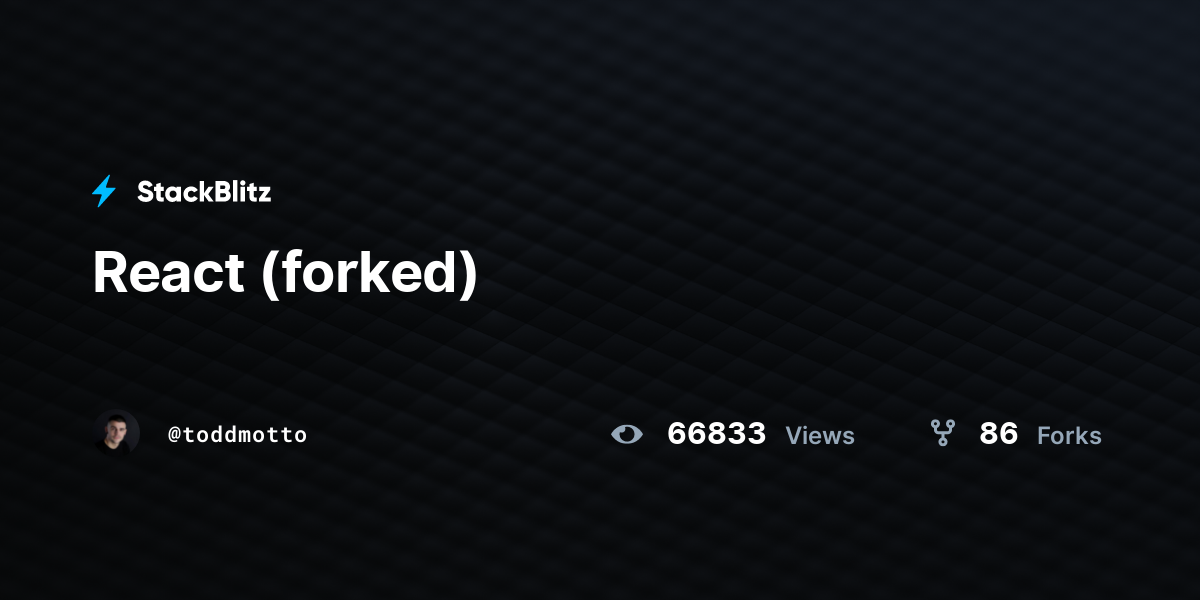Click the word (forked) in title
Viewport: 1200px width, 600px height.
370,274
